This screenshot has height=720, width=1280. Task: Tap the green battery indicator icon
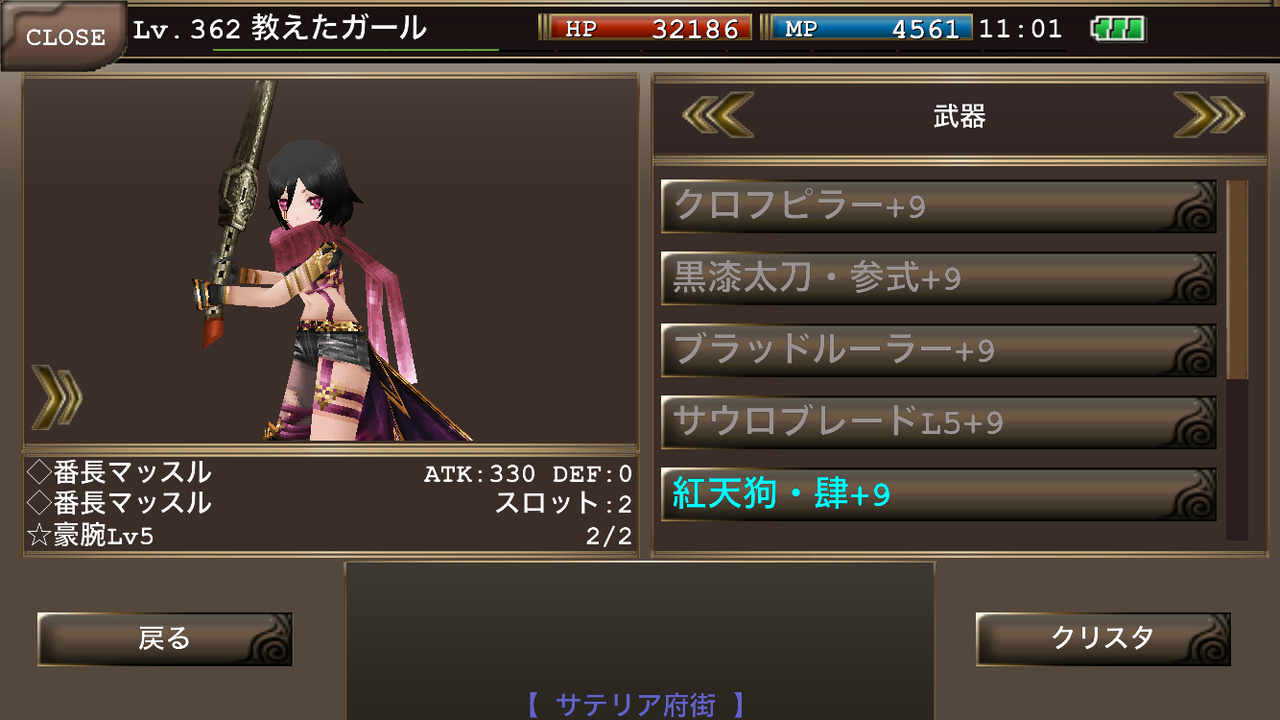tap(1119, 29)
